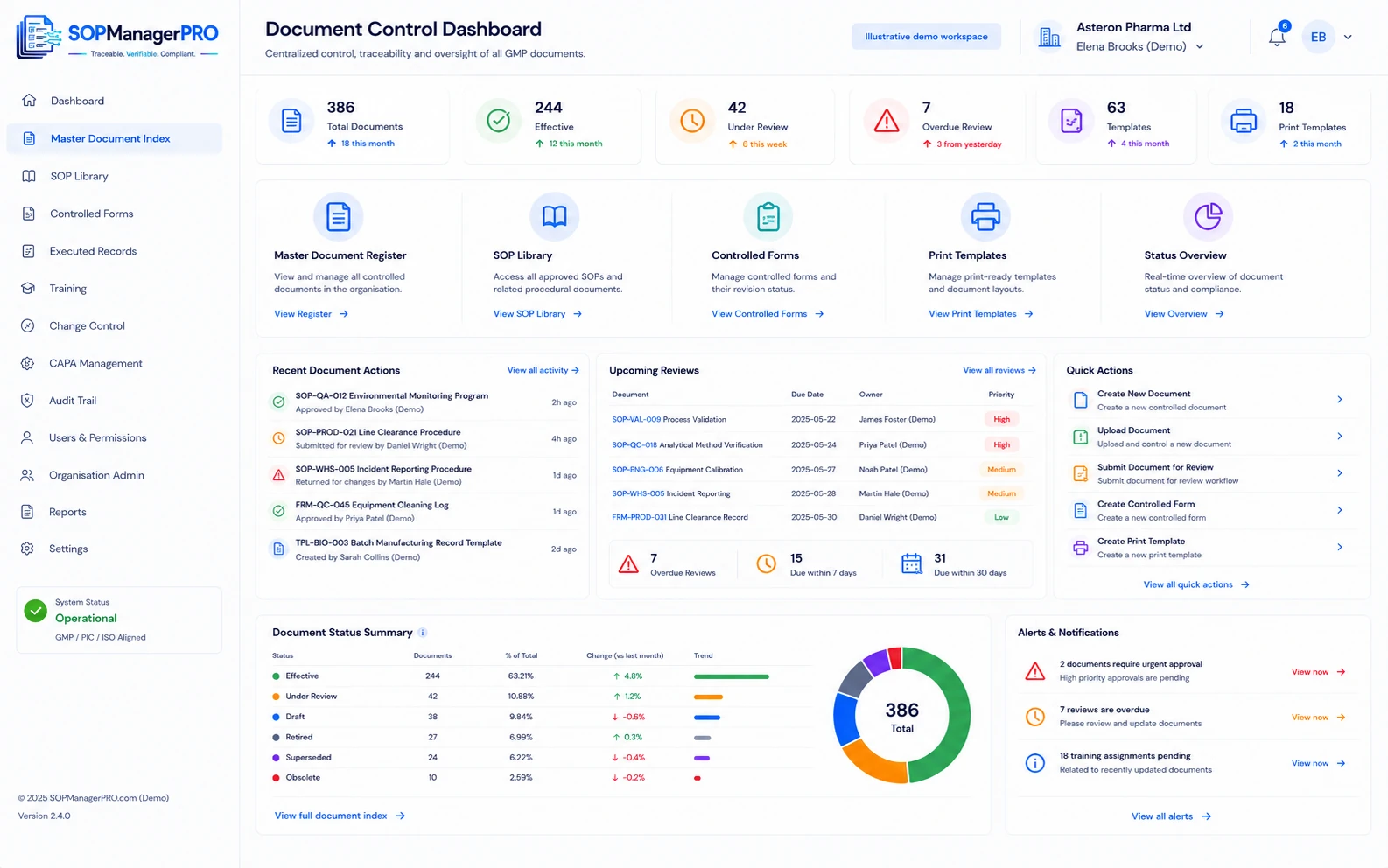Open the notifications bell icon

1277,37
